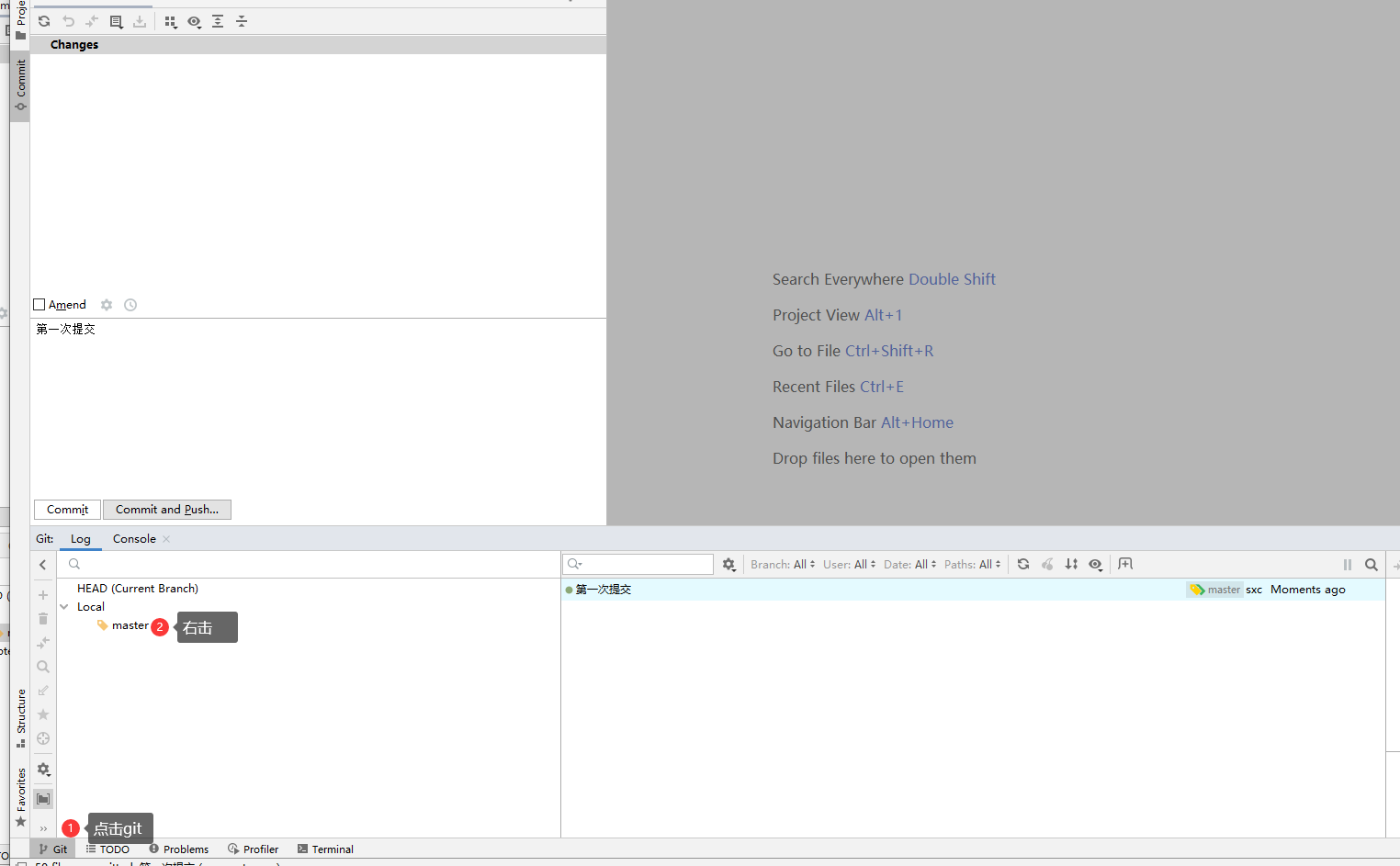Viewport: 1400px width, 866px height.
Task: Click the Commit and Push button
Action: click(167, 510)
